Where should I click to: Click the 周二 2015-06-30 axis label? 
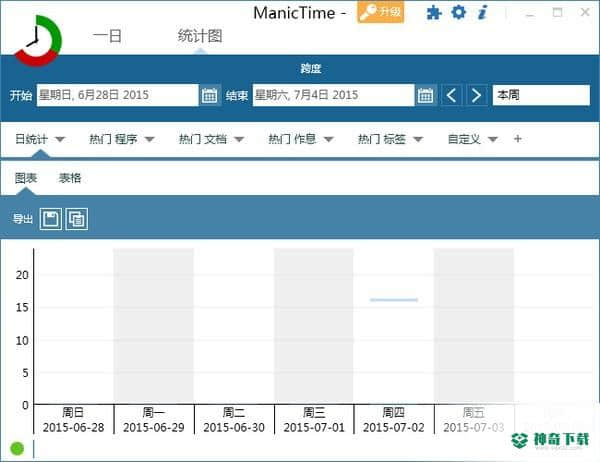click(234, 420)
